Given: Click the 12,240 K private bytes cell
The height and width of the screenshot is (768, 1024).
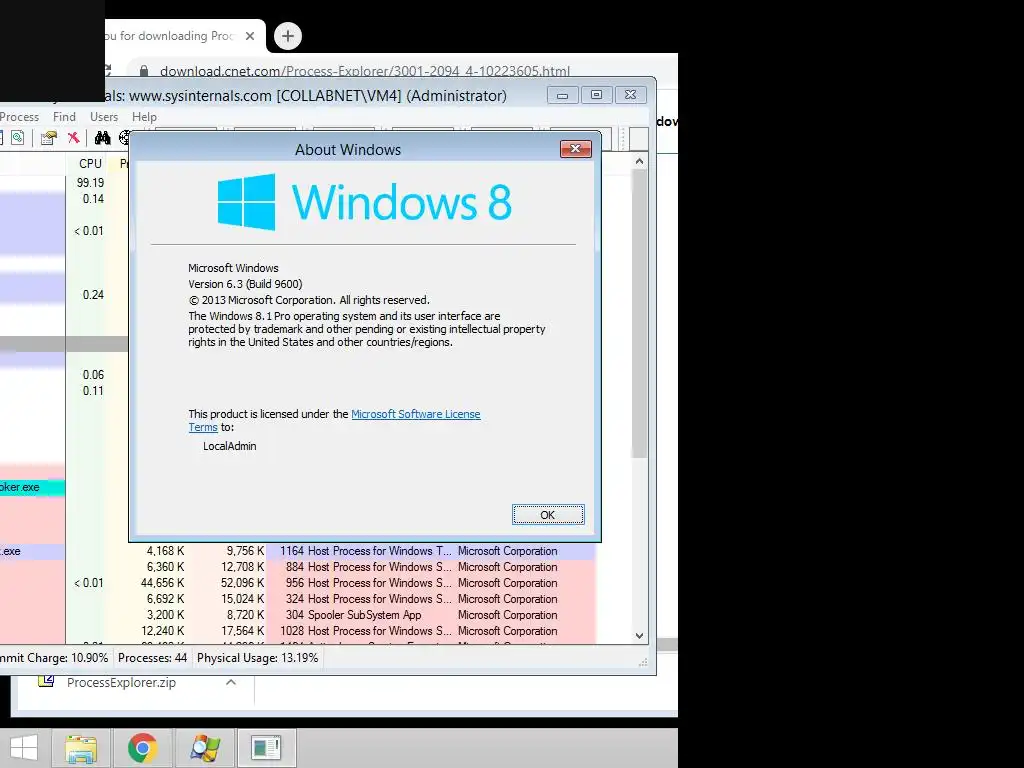Looking at the screenshot, I should (163, 631).
